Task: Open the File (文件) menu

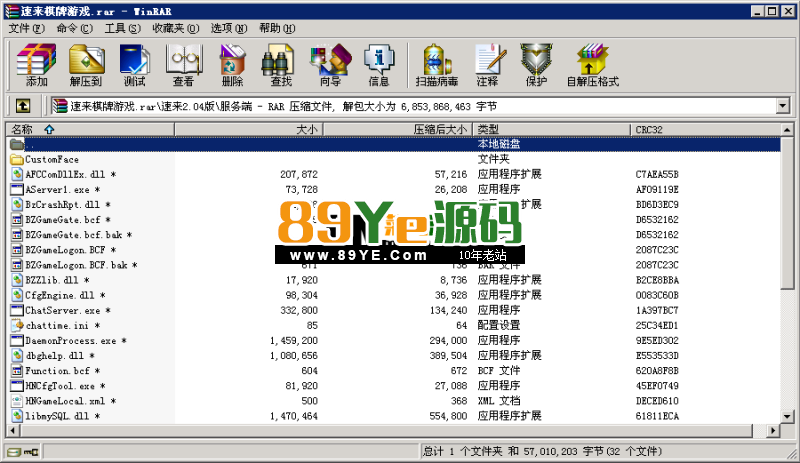Action: tap(27, 28)
